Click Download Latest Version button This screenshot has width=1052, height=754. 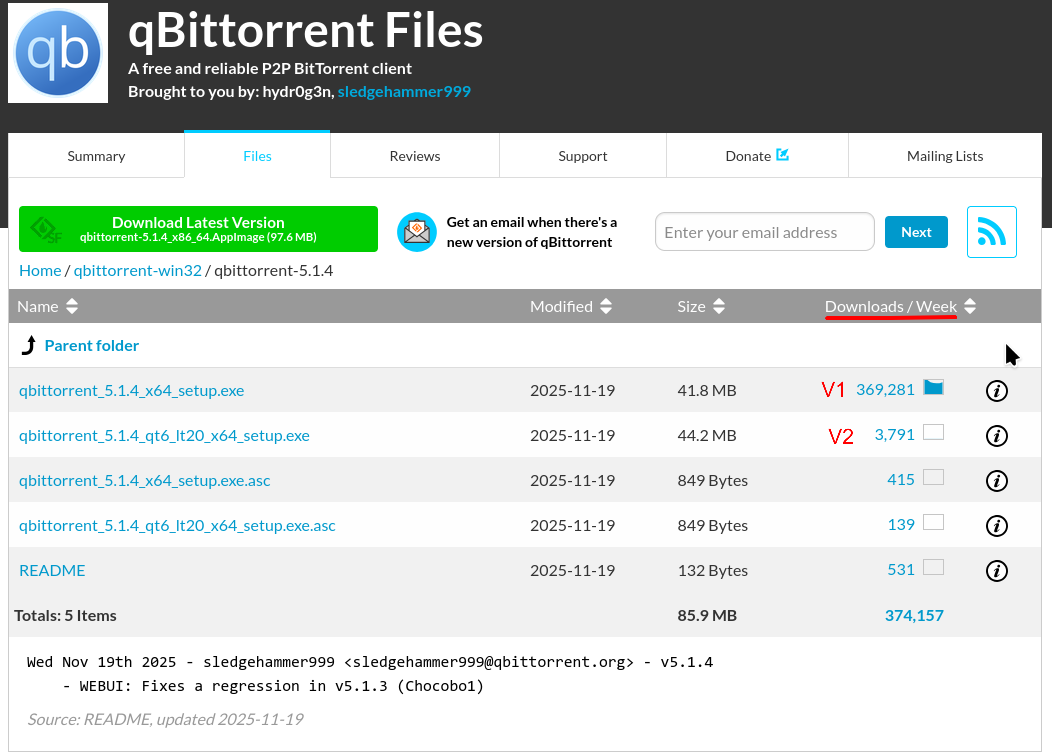[x=198, y=229]
